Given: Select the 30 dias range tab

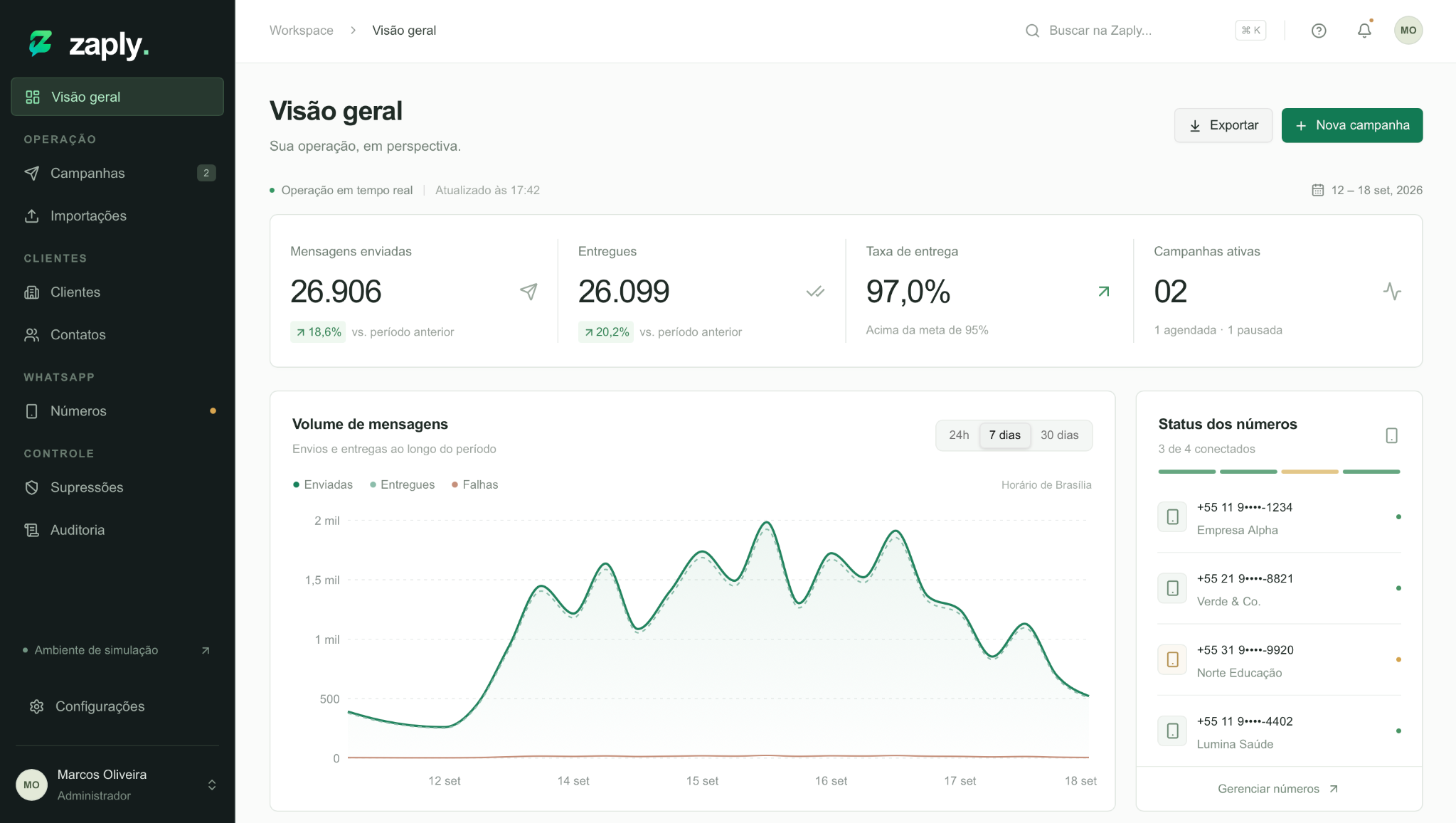Looking at the screenshot, I should click(1059, 435).
